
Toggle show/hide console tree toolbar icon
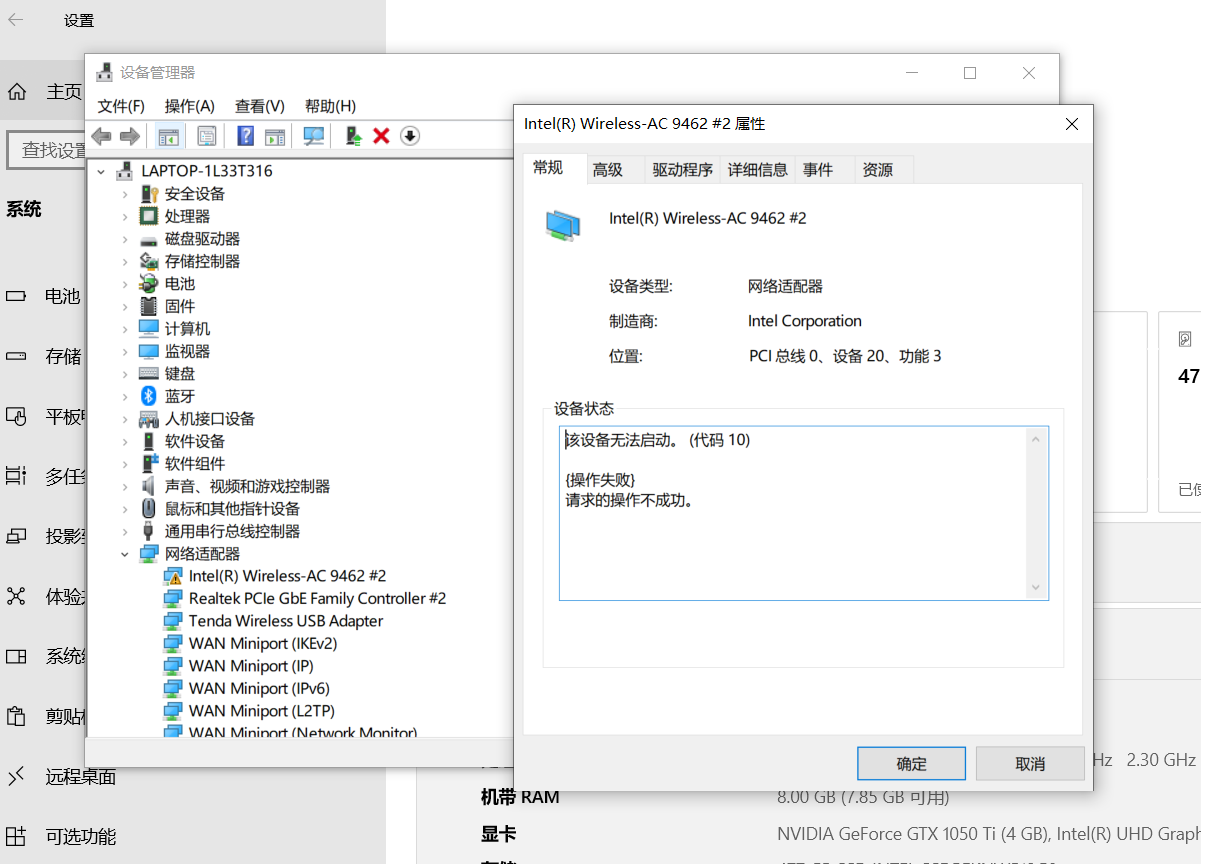pyautogui.click(x=168, y=136)
